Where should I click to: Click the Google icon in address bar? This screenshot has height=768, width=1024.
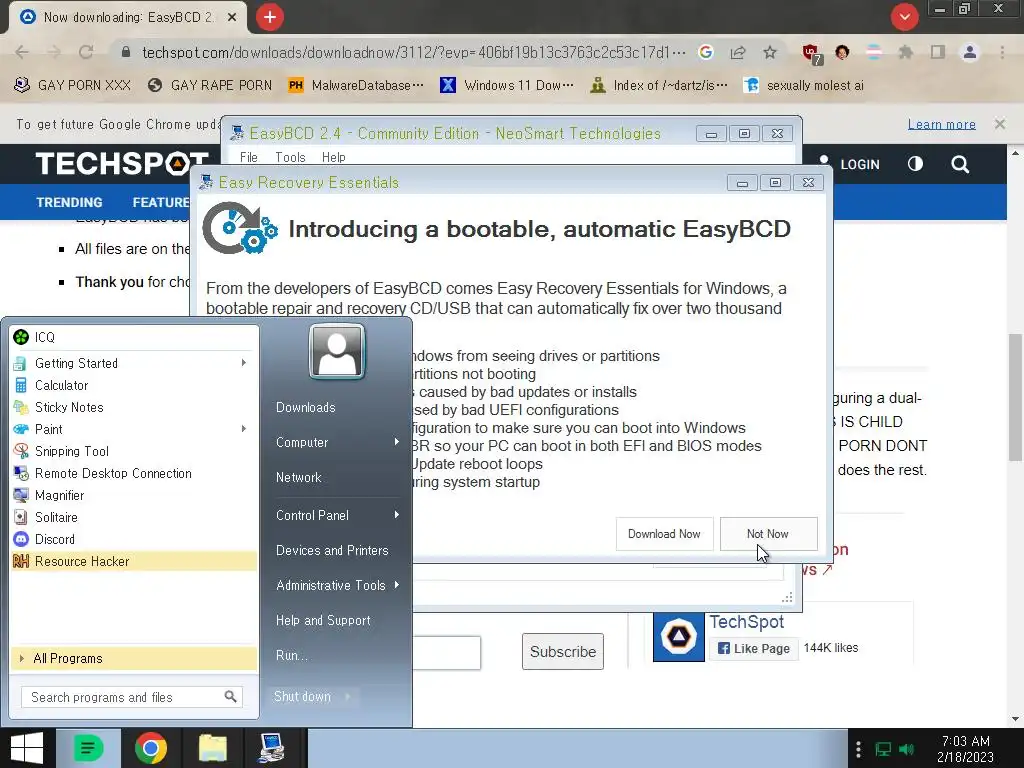(706, 52)
